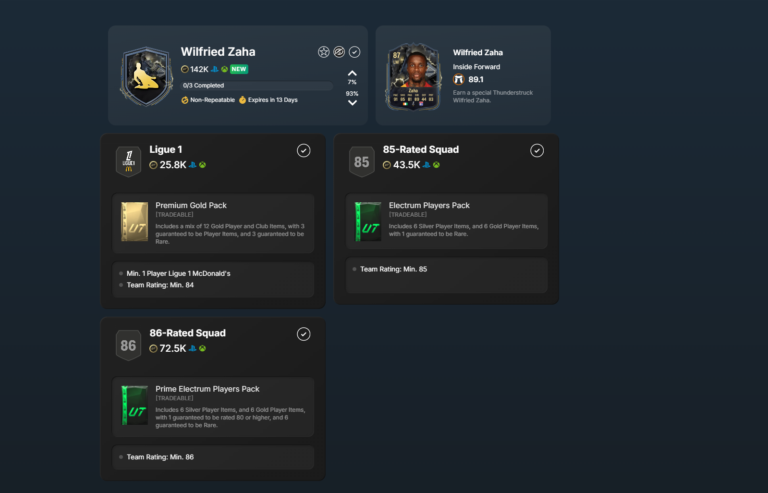
Task: Click the 'Min. 1 Player Ligue 1 McDonald's' requirement
Action: [x=178, y=273]
